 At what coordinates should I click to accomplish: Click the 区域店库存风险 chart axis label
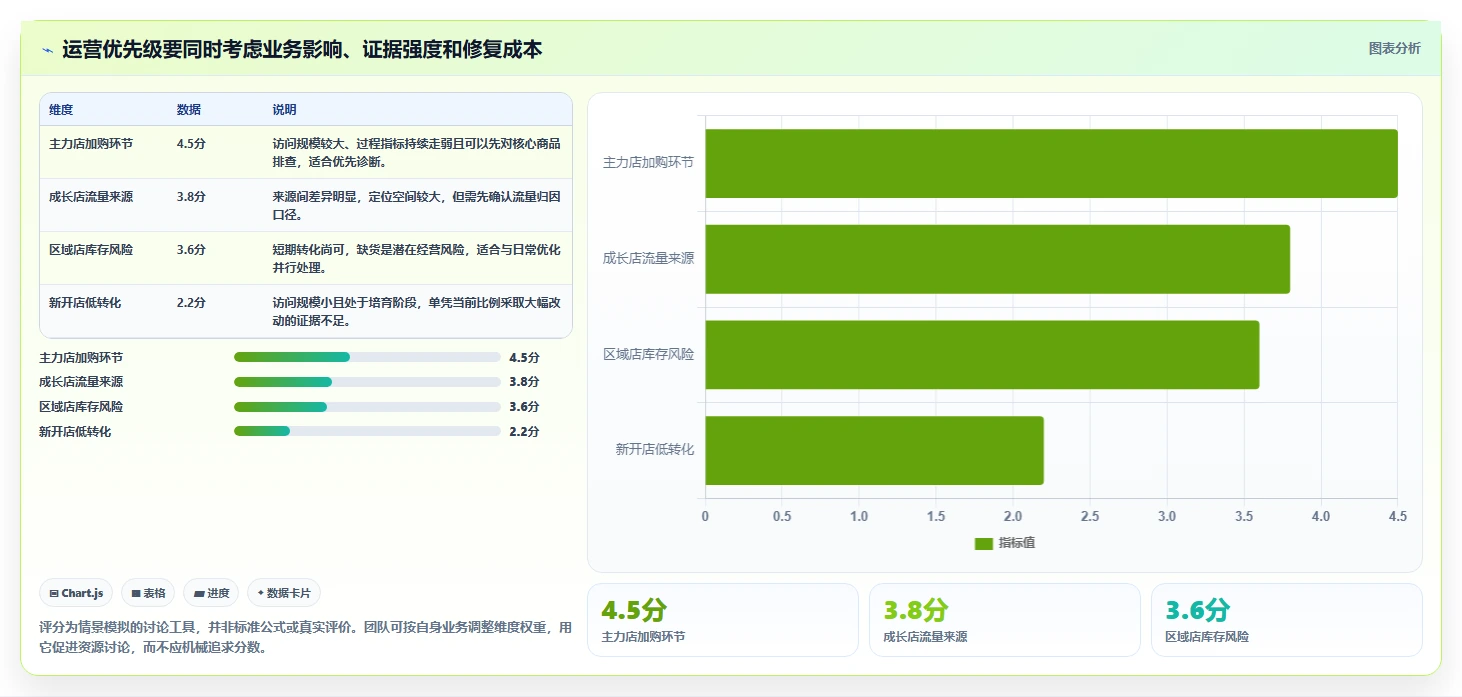(x=648, y=354)
